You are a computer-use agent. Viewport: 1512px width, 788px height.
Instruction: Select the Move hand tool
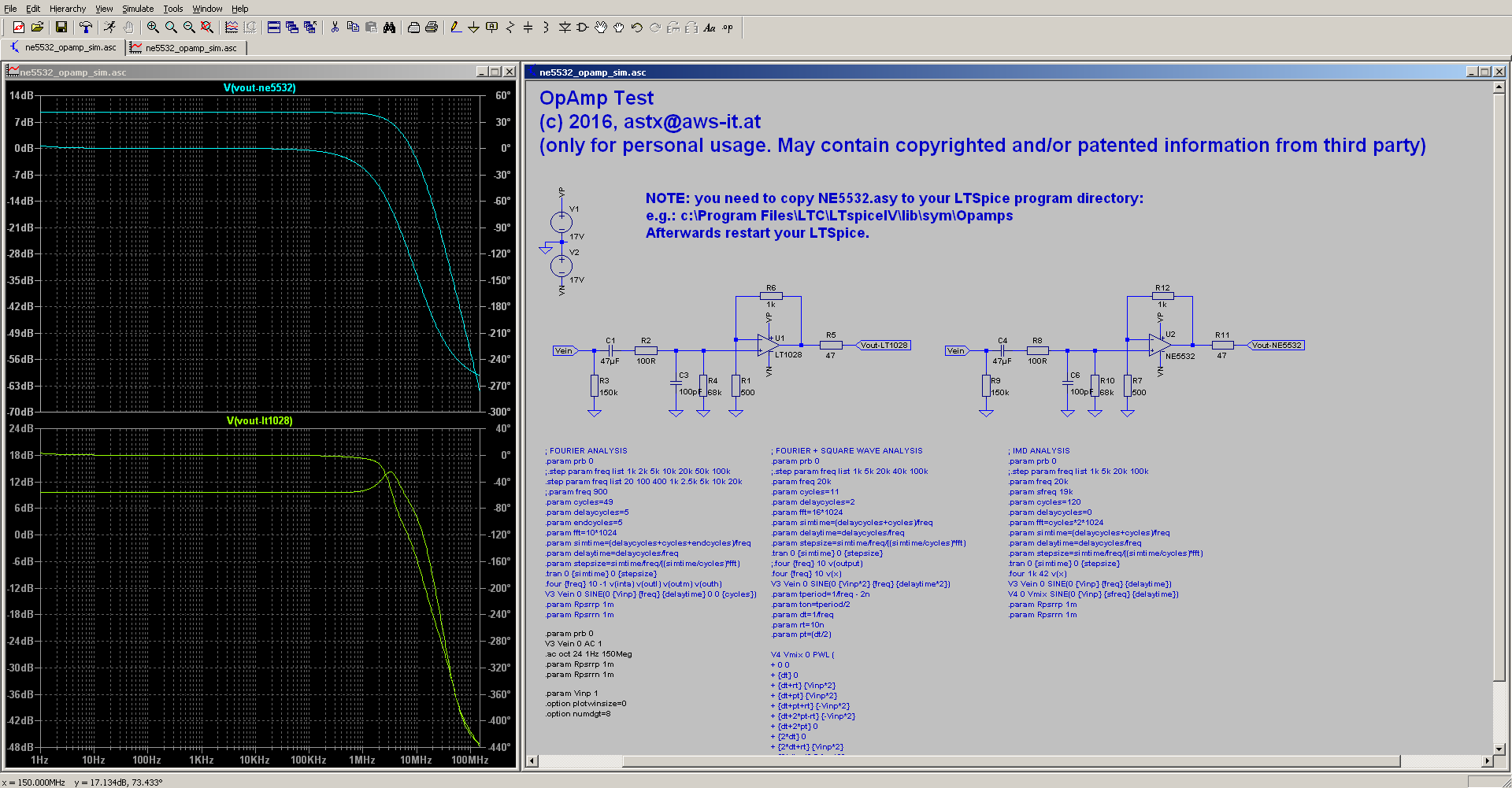[x=601, y=28]
